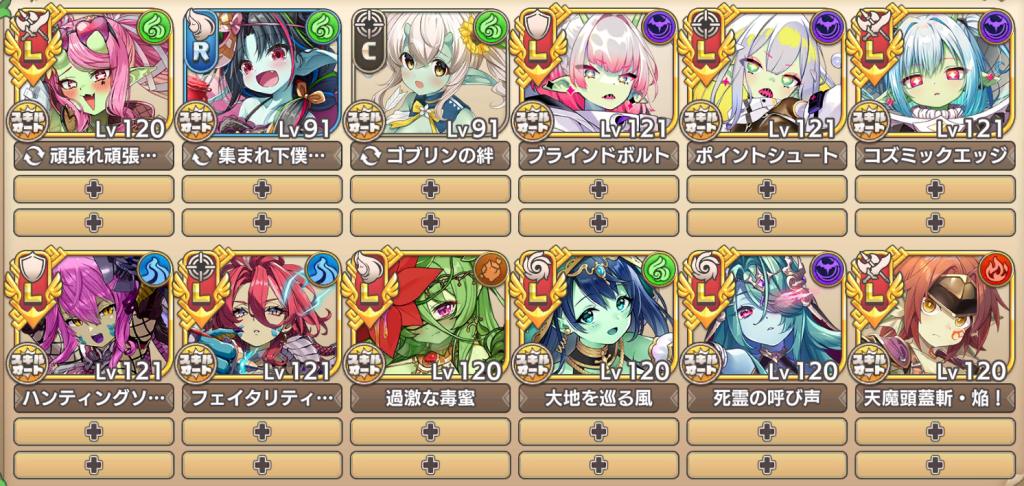Click the fire element icon above 天魔頭蓋斬・焔！
The width and height of the screenshot is (1024, 486).
(996, 272)
